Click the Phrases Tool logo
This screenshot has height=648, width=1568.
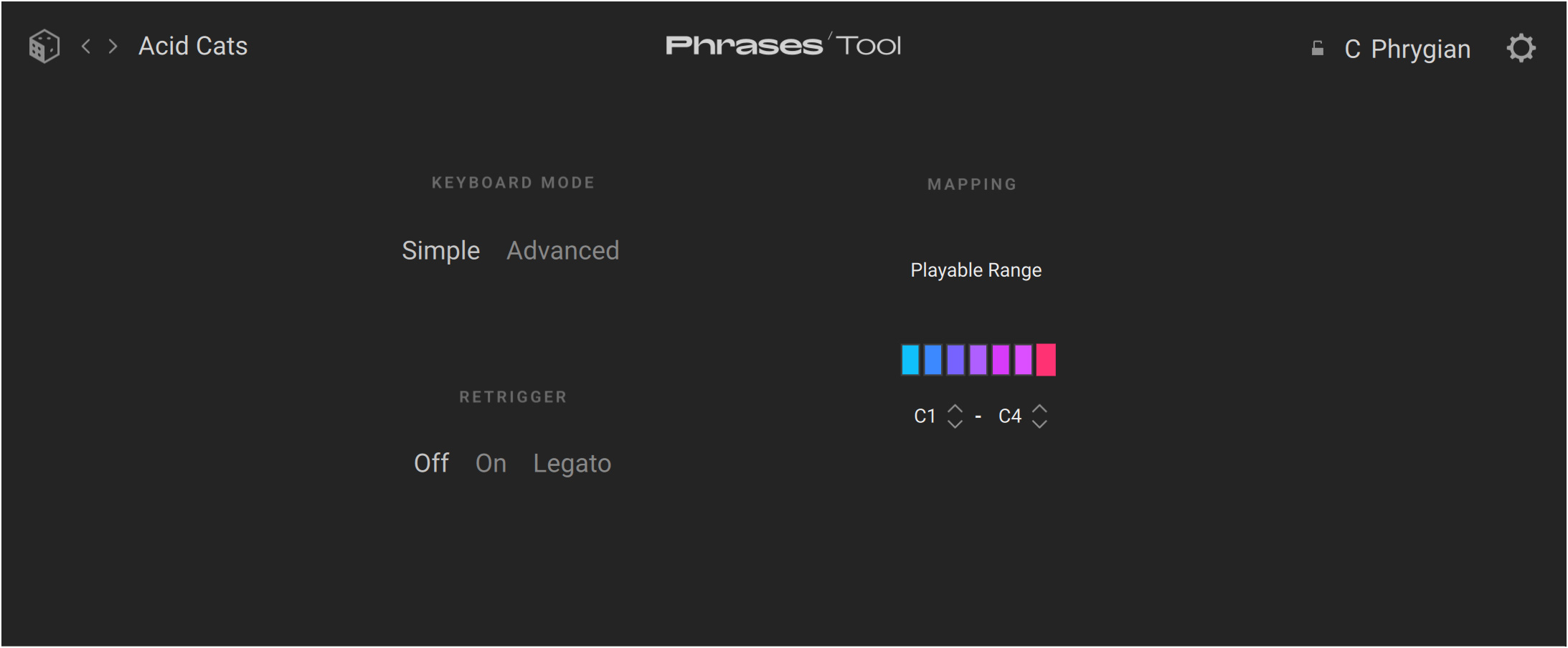pyautogui.click(x=783, y=45)
